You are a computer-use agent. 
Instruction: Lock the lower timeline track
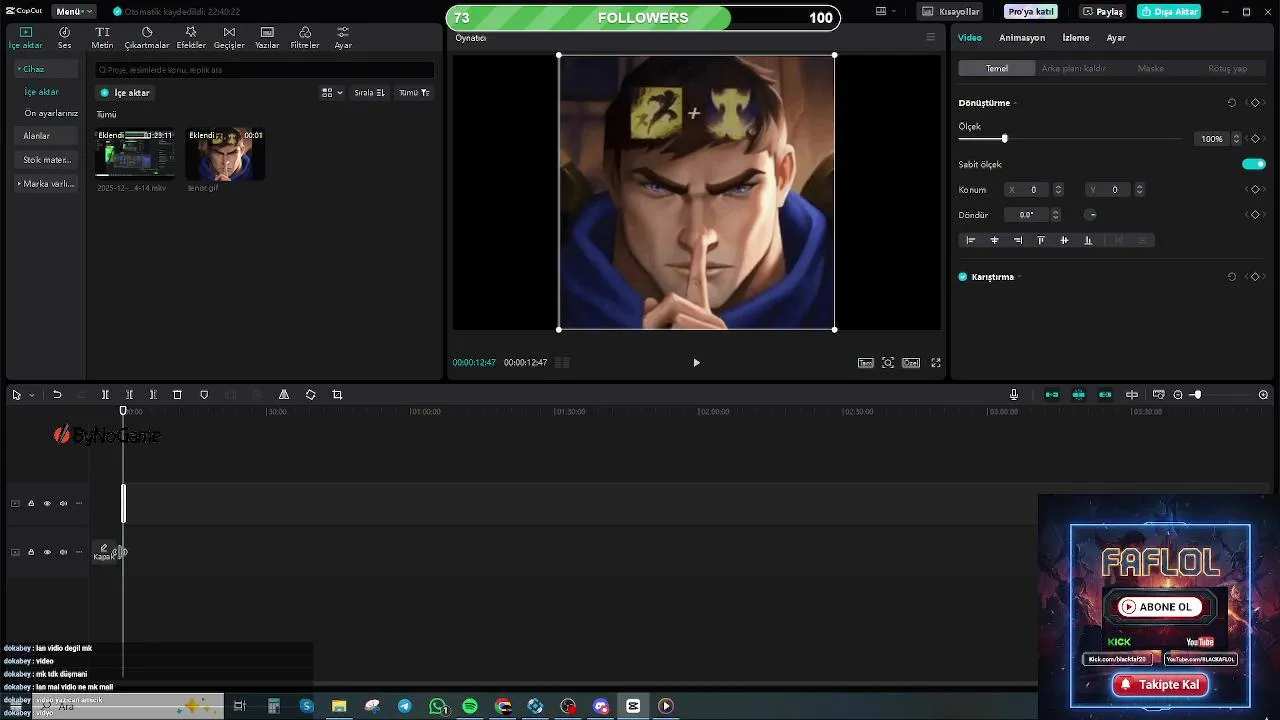pos(31,552)
